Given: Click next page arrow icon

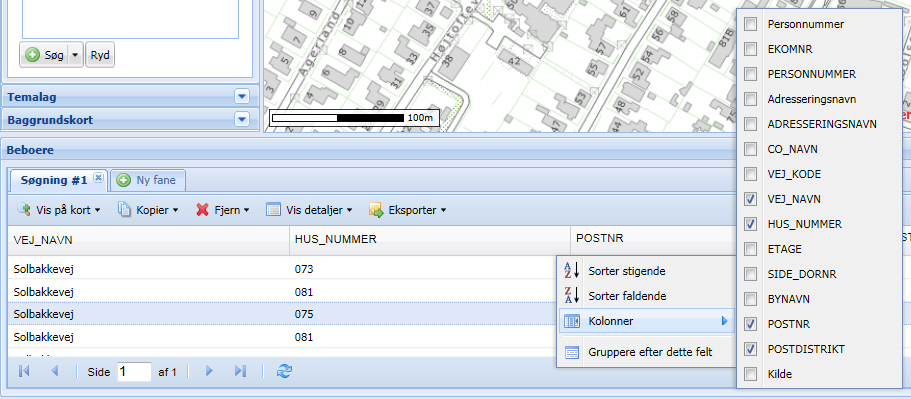Looking at the screenshot, I should tap(210, 371).
